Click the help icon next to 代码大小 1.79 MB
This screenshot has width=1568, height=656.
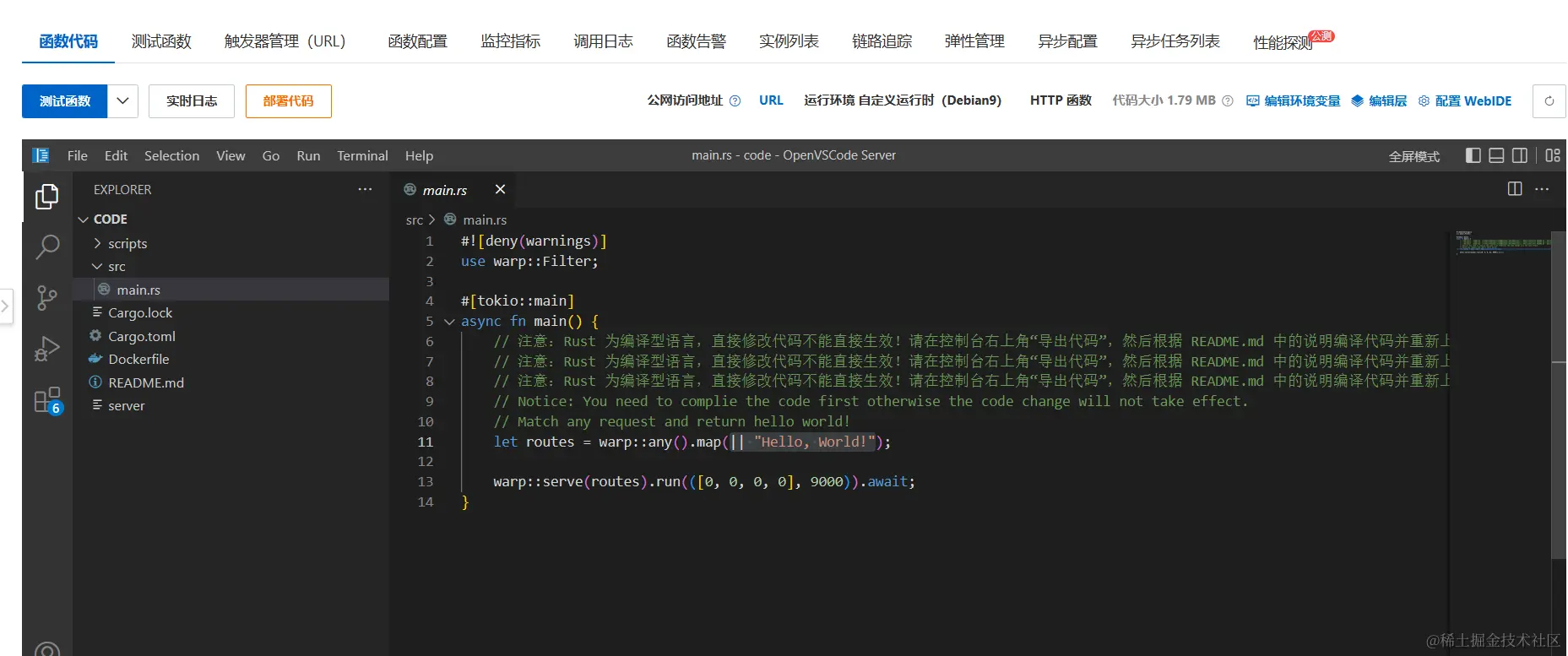tap(1228, 100)
